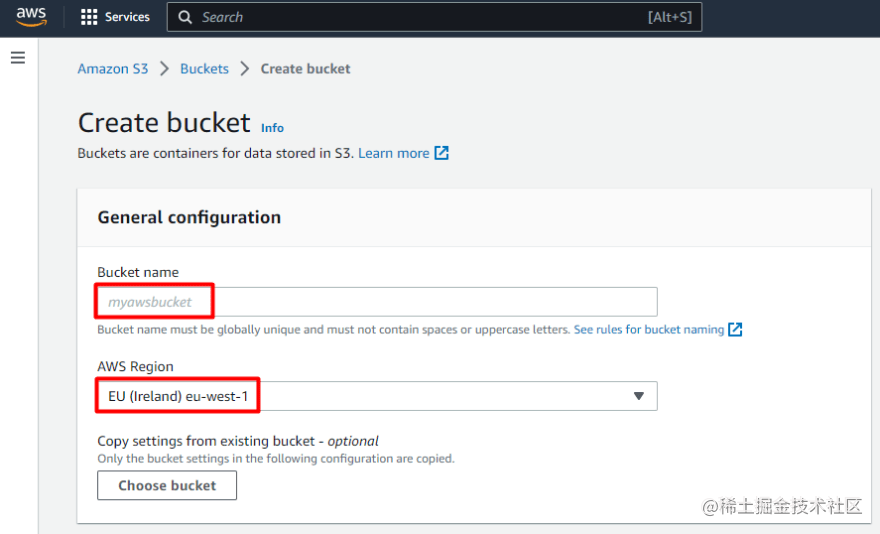The width and height of the screenshot is (880, 534).
Task: Click the AWS logo icon
Action: coord(31,17)
